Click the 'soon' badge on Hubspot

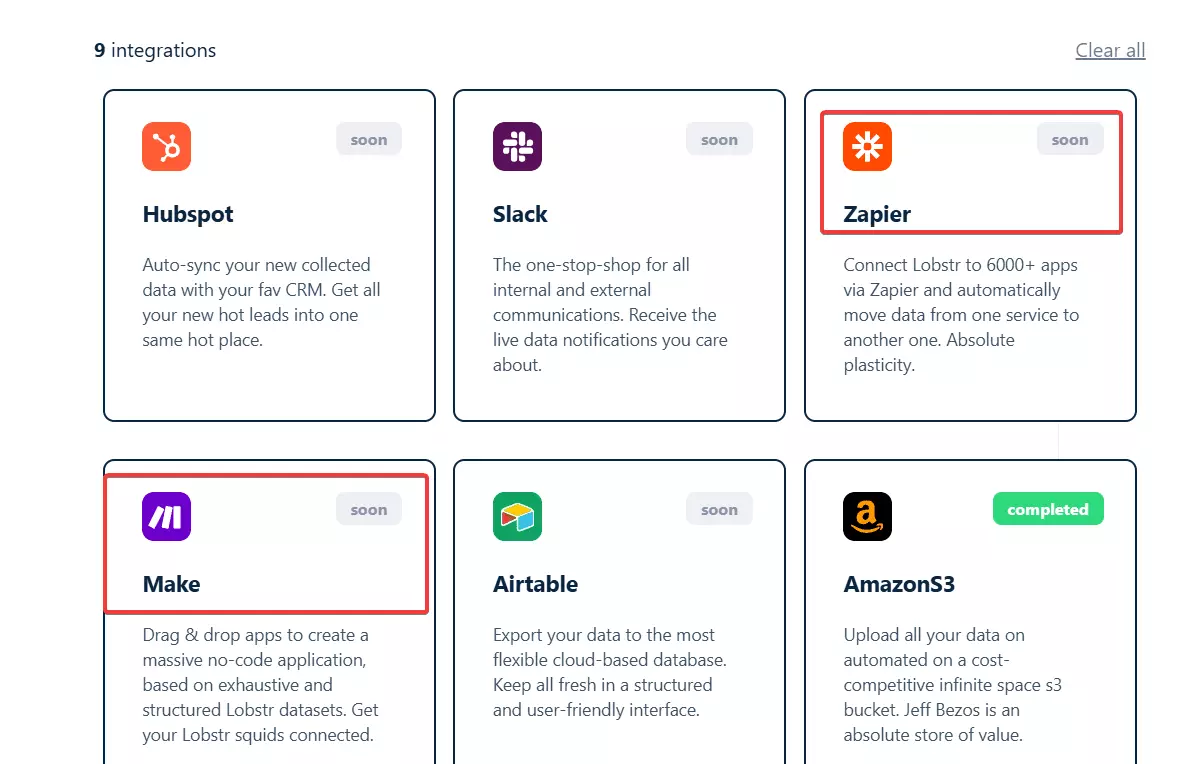[368, 139]
